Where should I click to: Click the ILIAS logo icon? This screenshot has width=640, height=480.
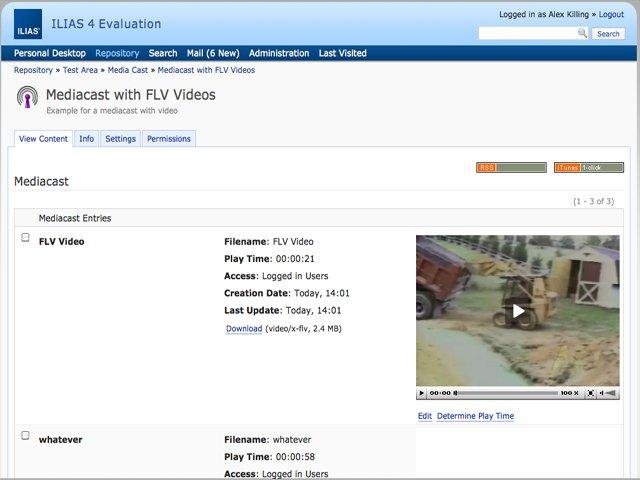pos(28,24)
